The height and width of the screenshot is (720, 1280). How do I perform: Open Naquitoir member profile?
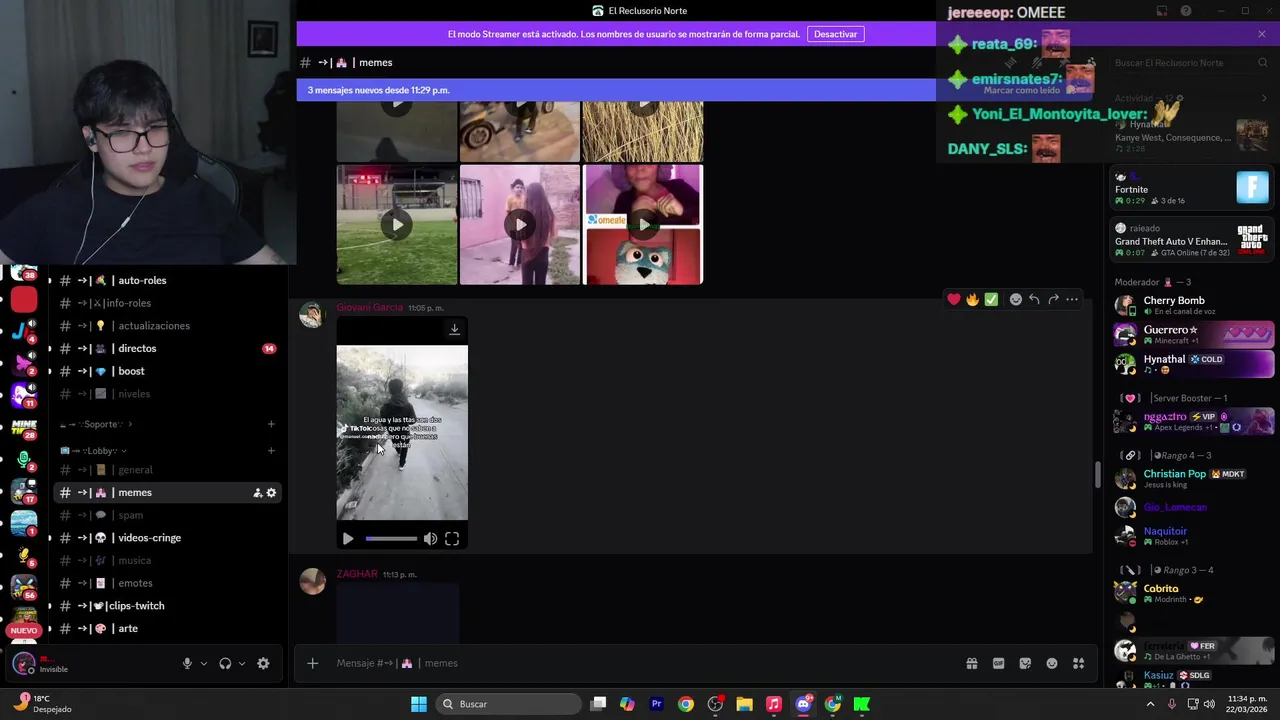pos(1195,536)
